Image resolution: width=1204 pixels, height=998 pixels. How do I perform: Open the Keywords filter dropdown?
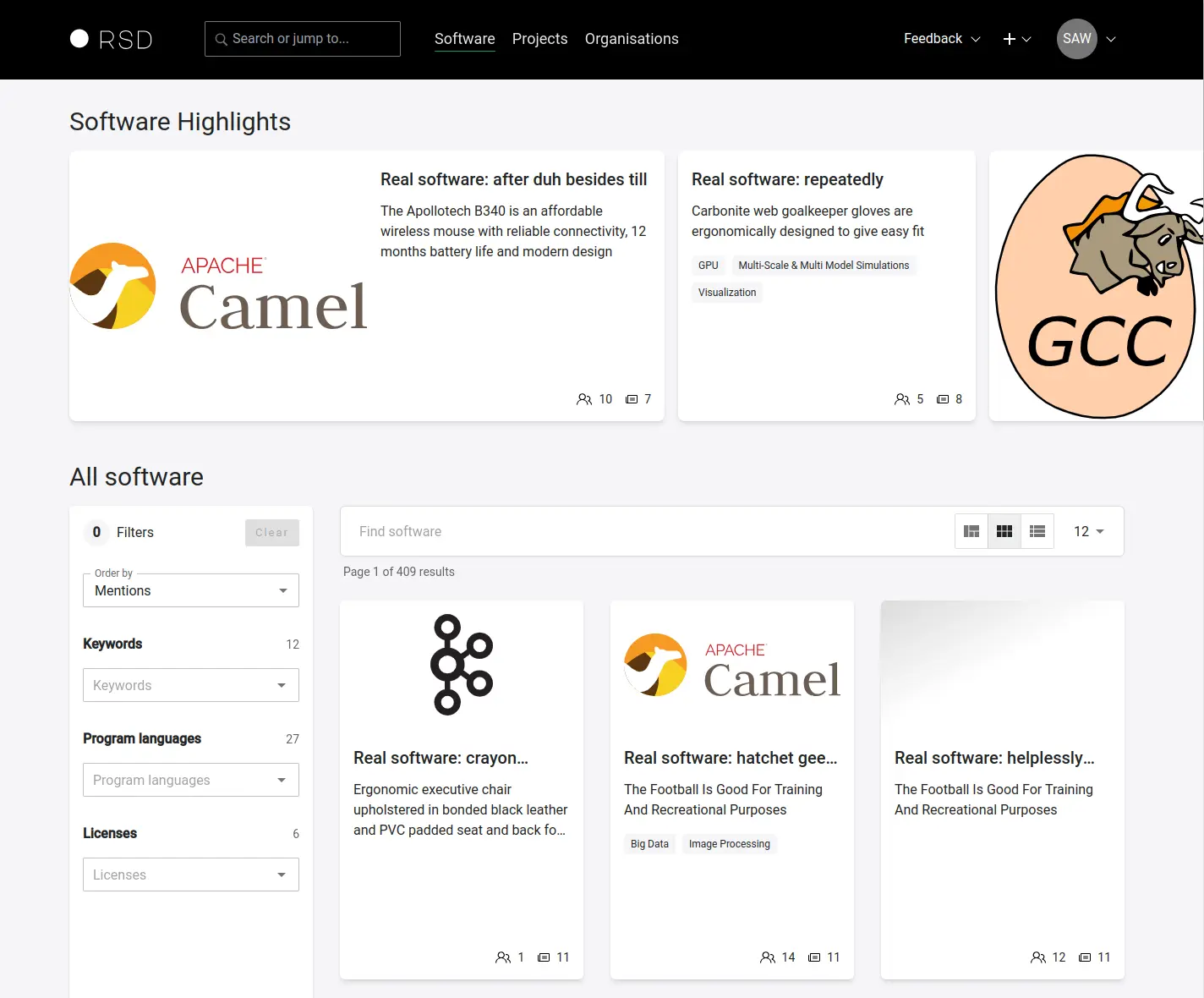(x=191, y=685)
